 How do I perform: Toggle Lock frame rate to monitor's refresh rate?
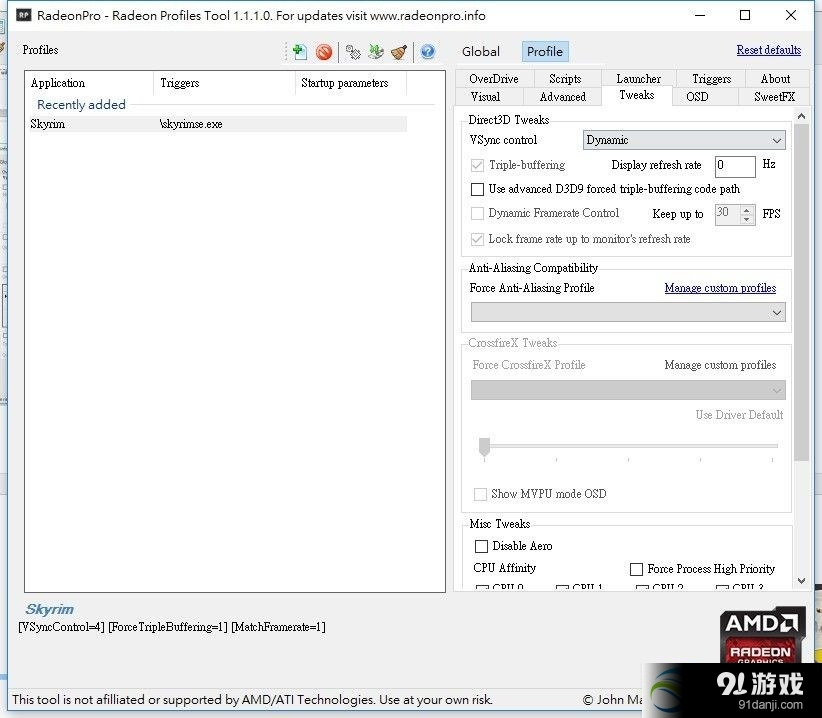(477, 240)
